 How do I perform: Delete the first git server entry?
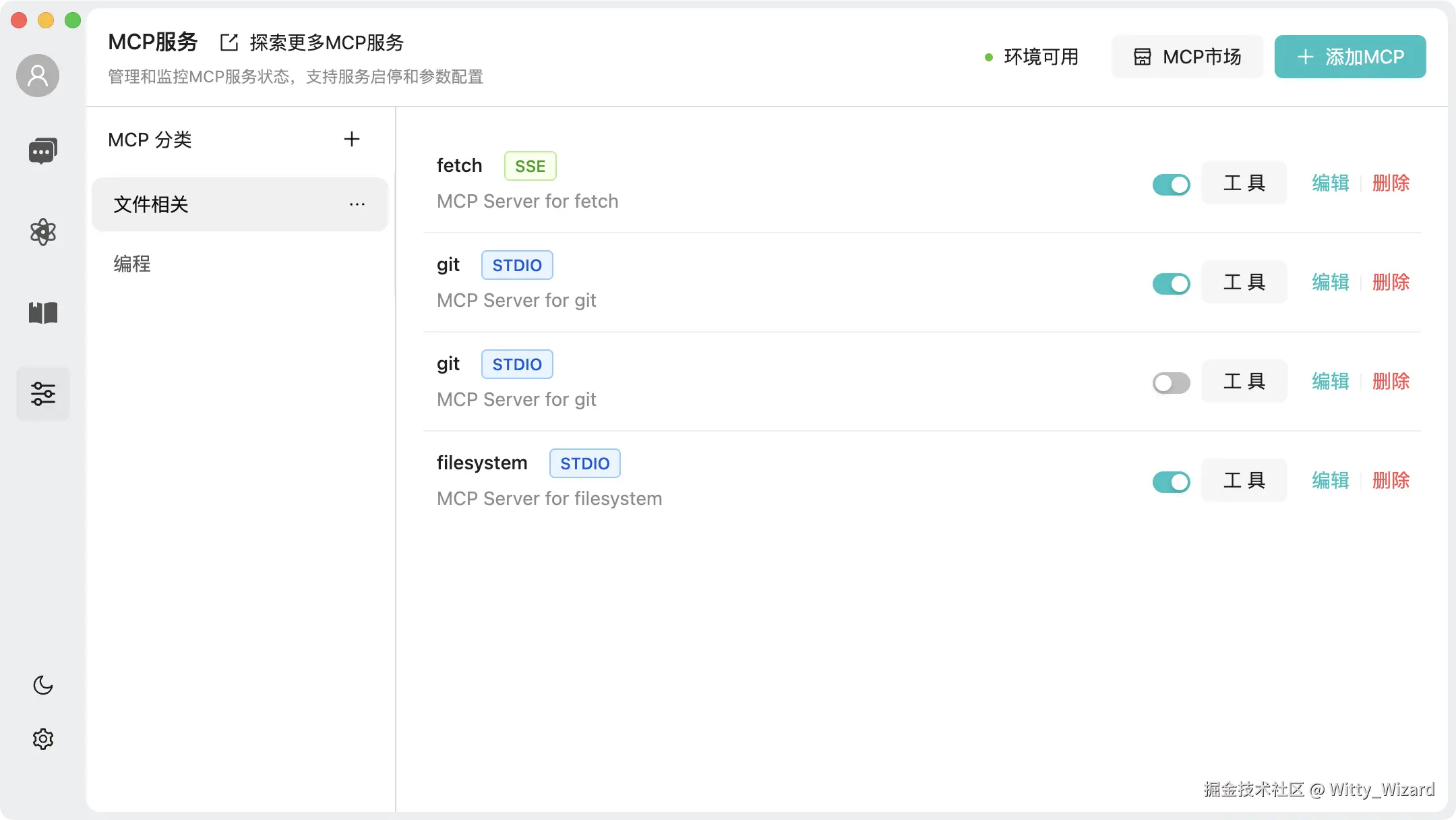1391,283
